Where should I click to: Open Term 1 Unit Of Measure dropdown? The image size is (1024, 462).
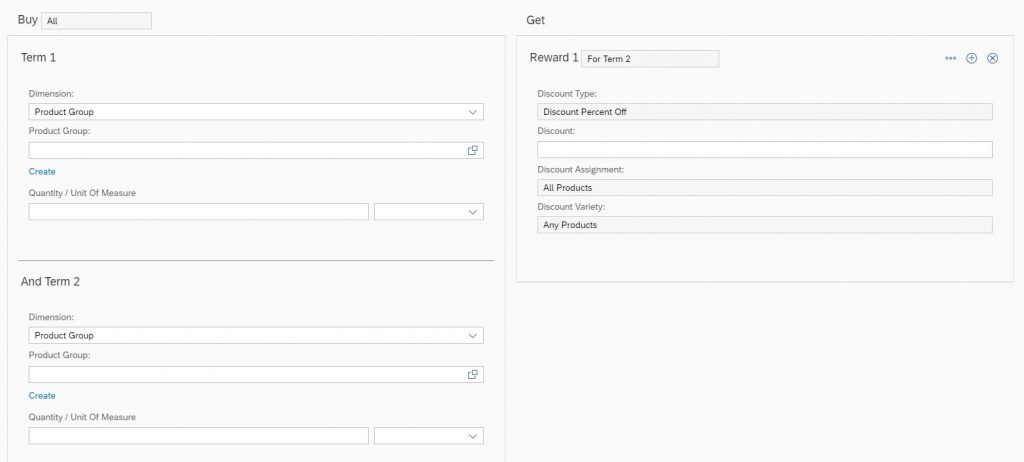[428, 212]
